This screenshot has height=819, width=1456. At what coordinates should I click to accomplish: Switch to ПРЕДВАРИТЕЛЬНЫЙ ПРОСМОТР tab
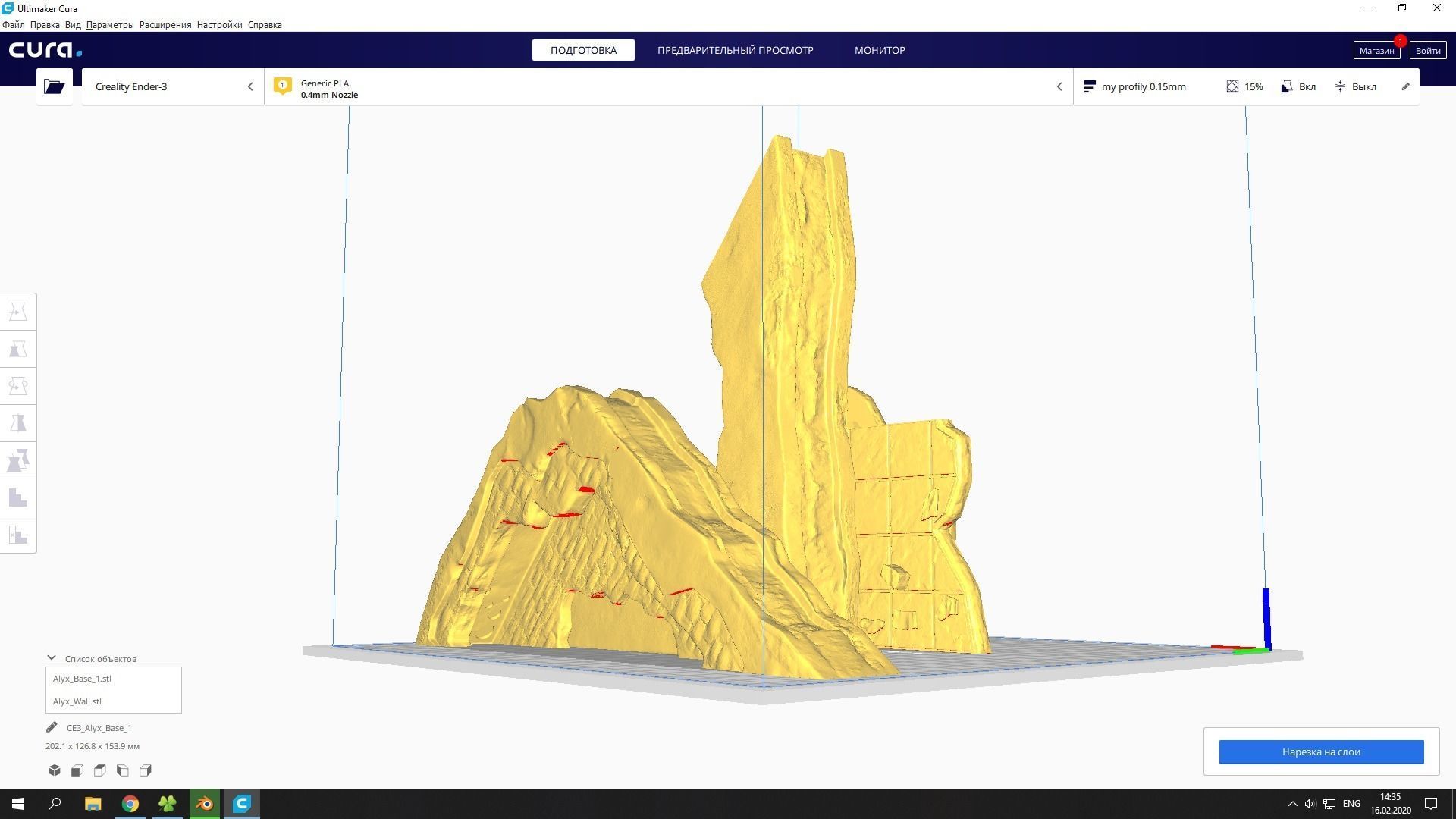[735, 50]
